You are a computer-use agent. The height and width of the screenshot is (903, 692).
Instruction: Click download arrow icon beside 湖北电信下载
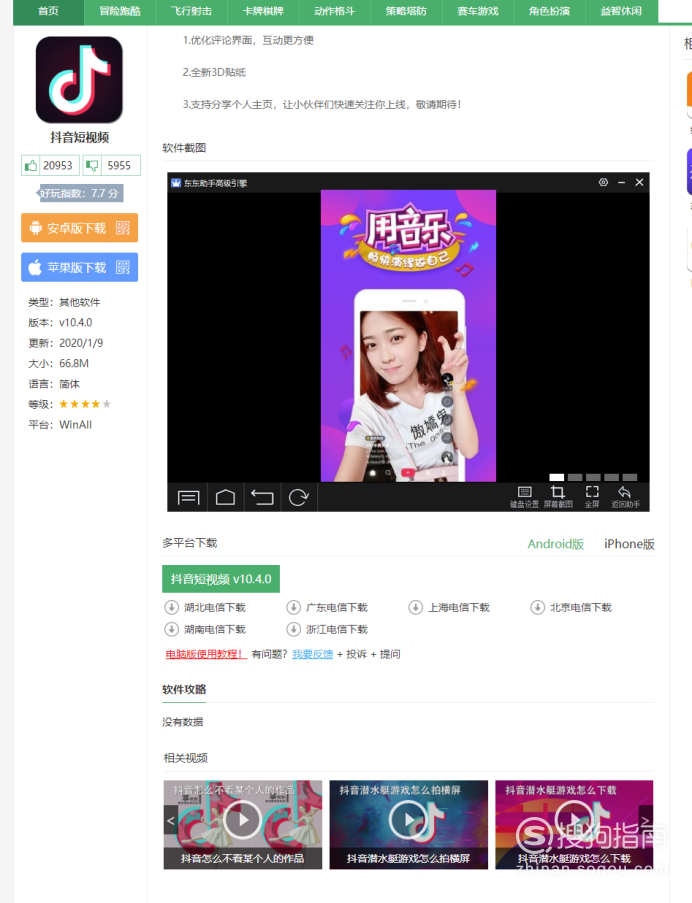172,607
